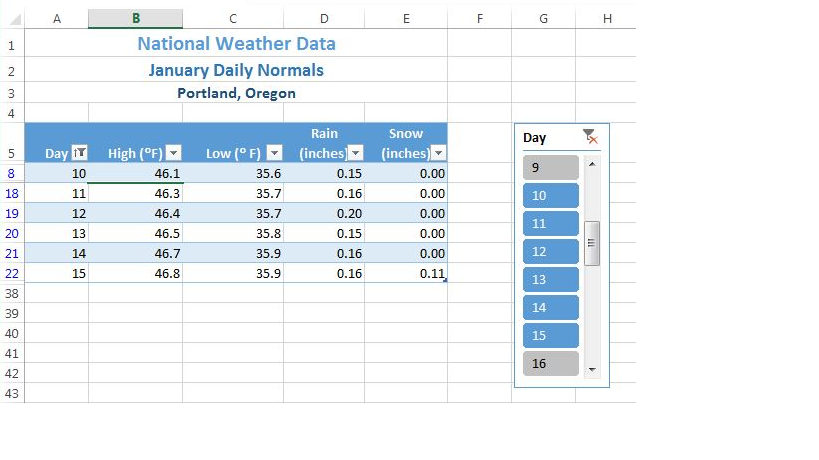This screenshot has width=819, height=460.
Task: Select the rain value 0.20 cell
Action: tap(324, 213)
